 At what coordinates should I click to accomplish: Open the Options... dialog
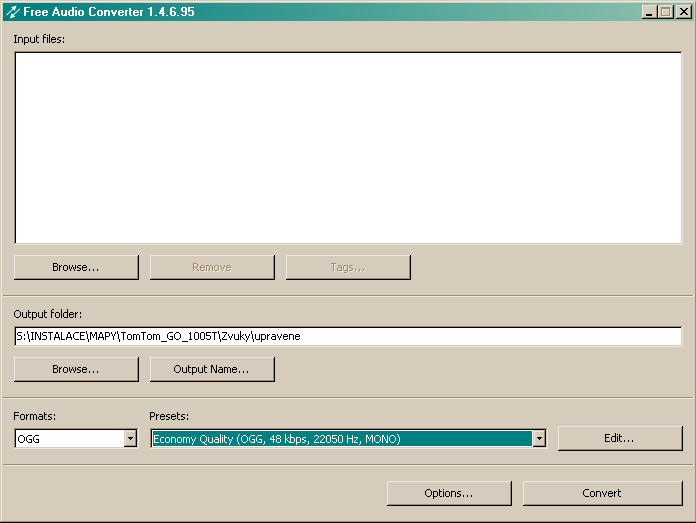click(449, 493)
